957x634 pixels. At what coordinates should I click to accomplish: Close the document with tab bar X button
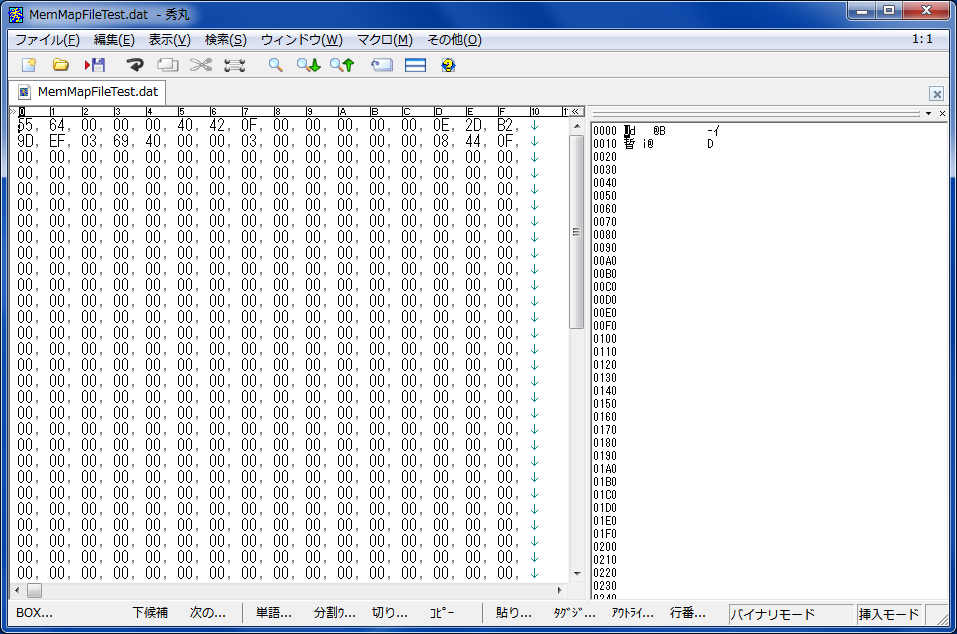[x=937, y=94]
